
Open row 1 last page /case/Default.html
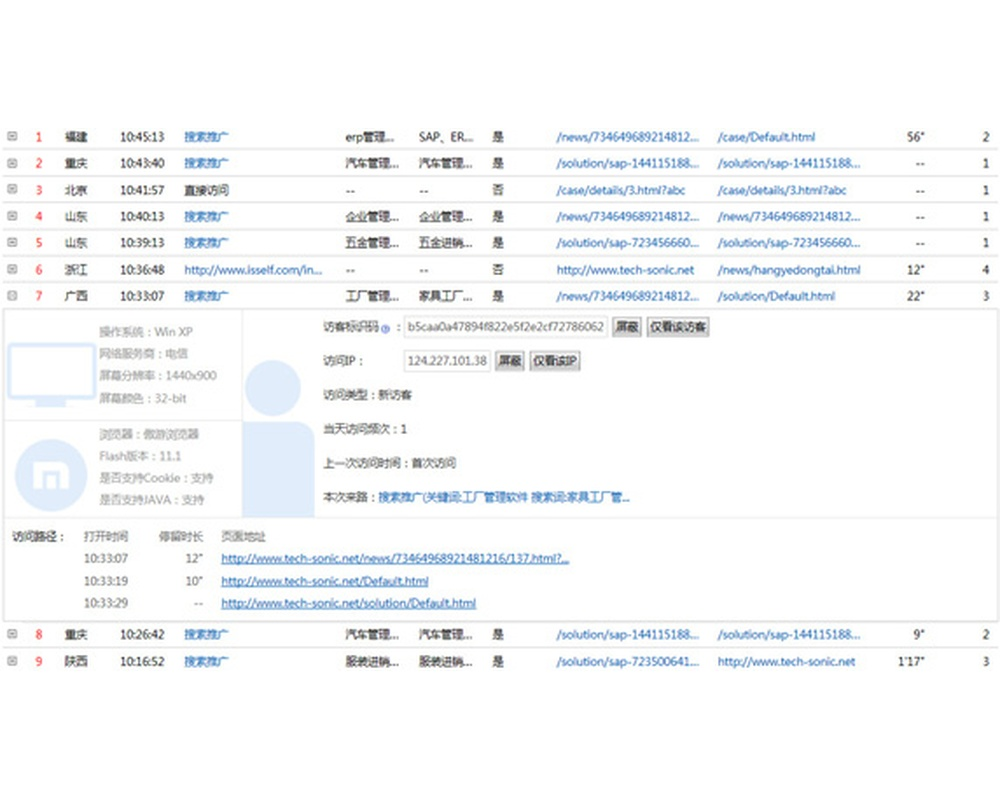pos(766,137)
